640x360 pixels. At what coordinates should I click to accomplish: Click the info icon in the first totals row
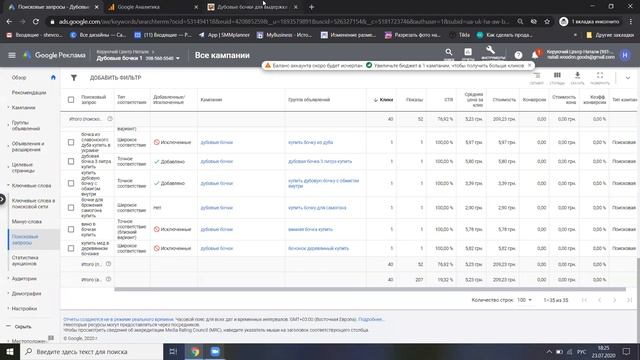point(110,119)
